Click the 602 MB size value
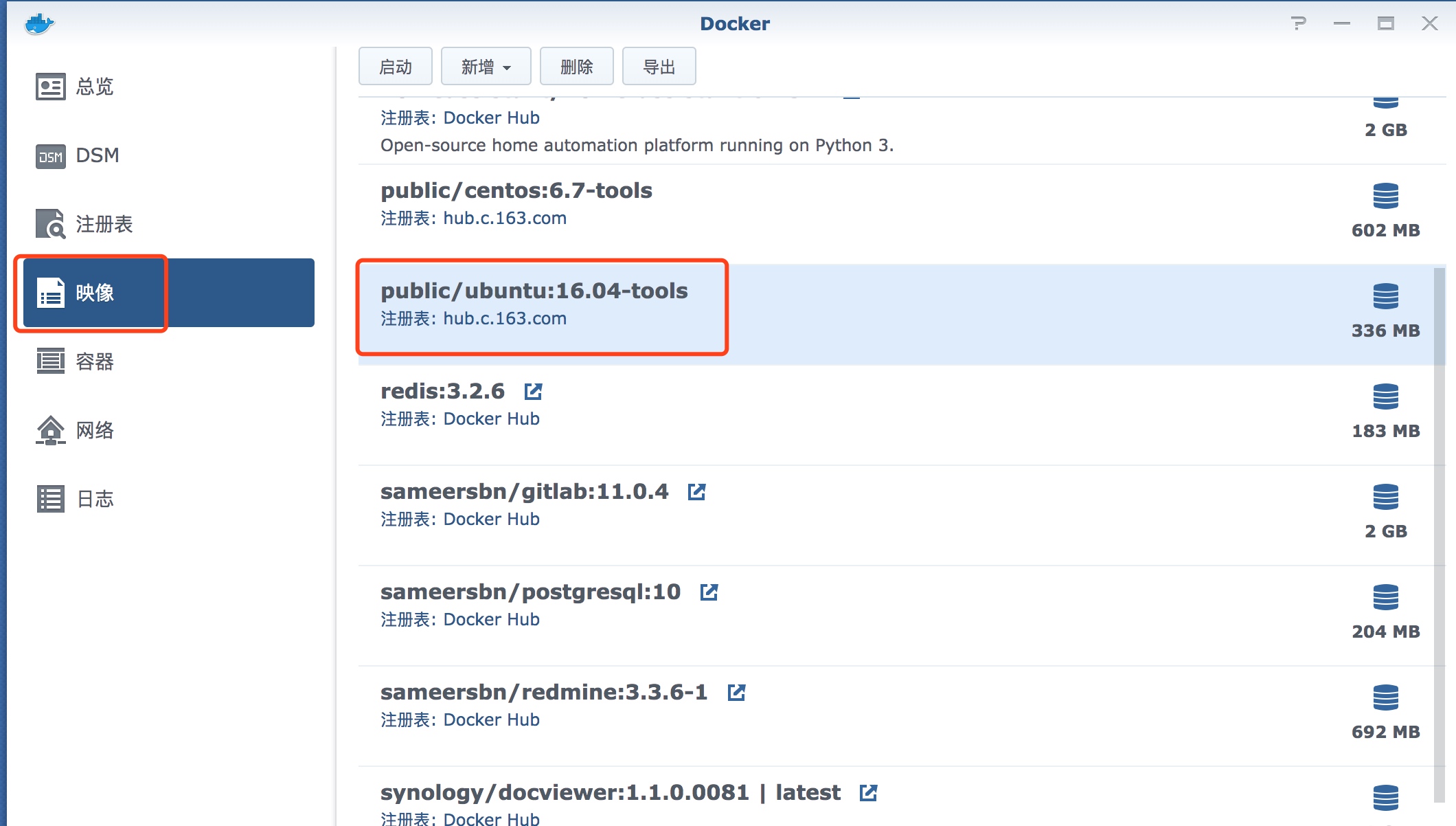The width and height of the screenshot is (1456, 826). click(1386, 230)
